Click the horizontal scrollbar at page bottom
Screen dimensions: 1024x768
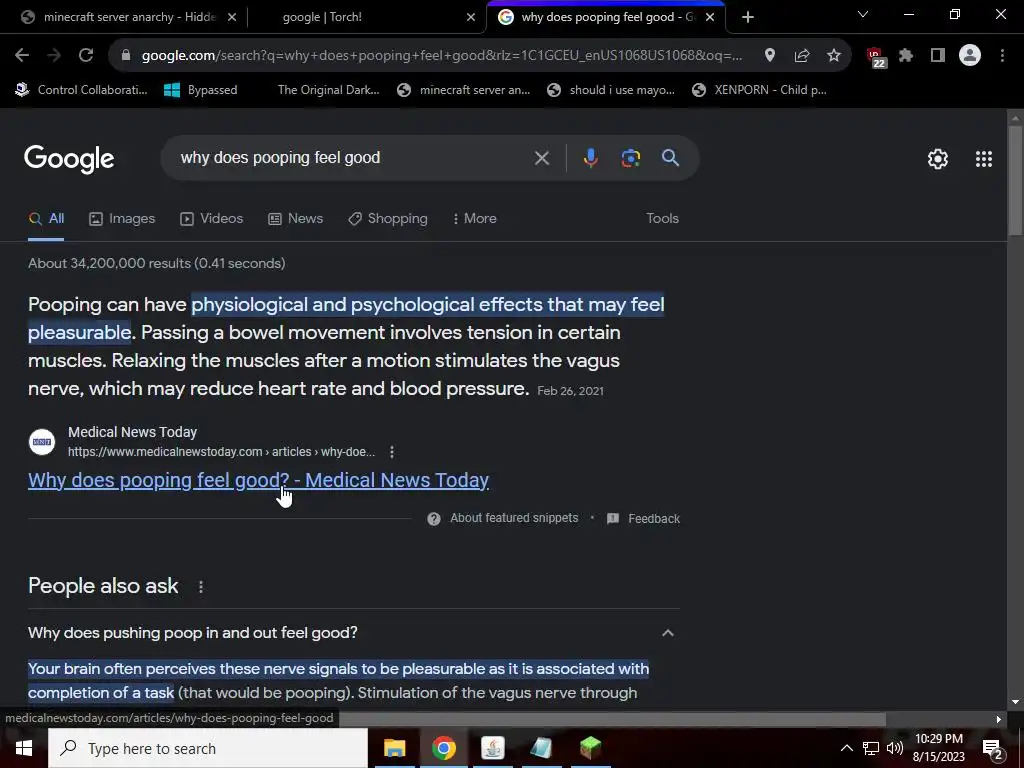coord(611,719)
